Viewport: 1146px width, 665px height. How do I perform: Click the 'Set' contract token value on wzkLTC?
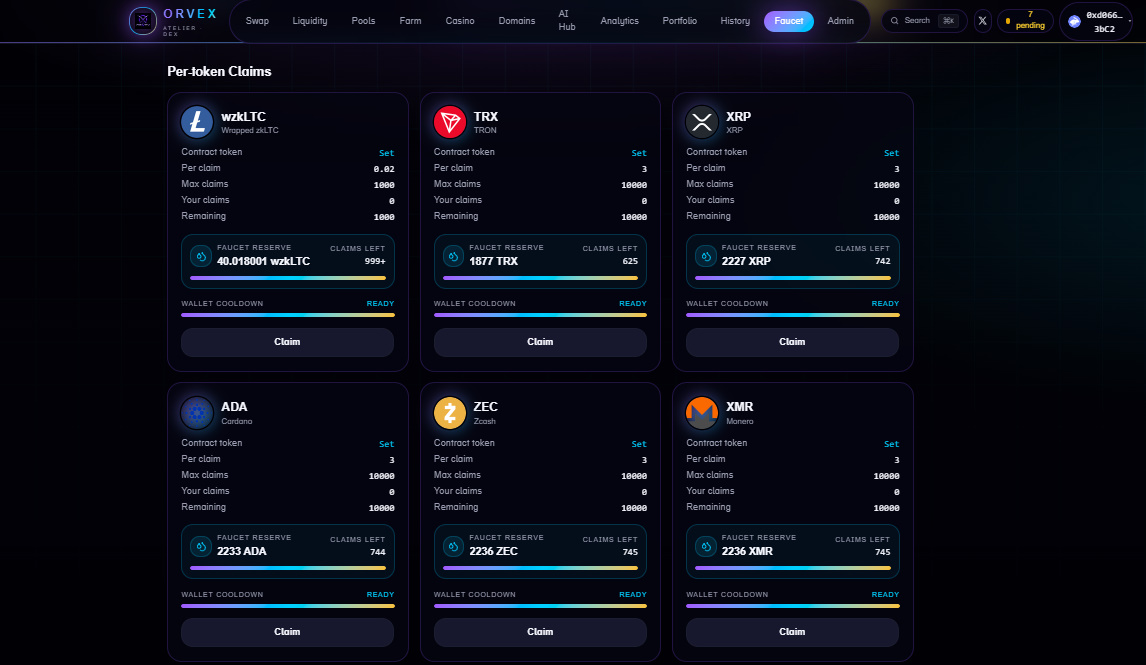[x=387, y=153]
